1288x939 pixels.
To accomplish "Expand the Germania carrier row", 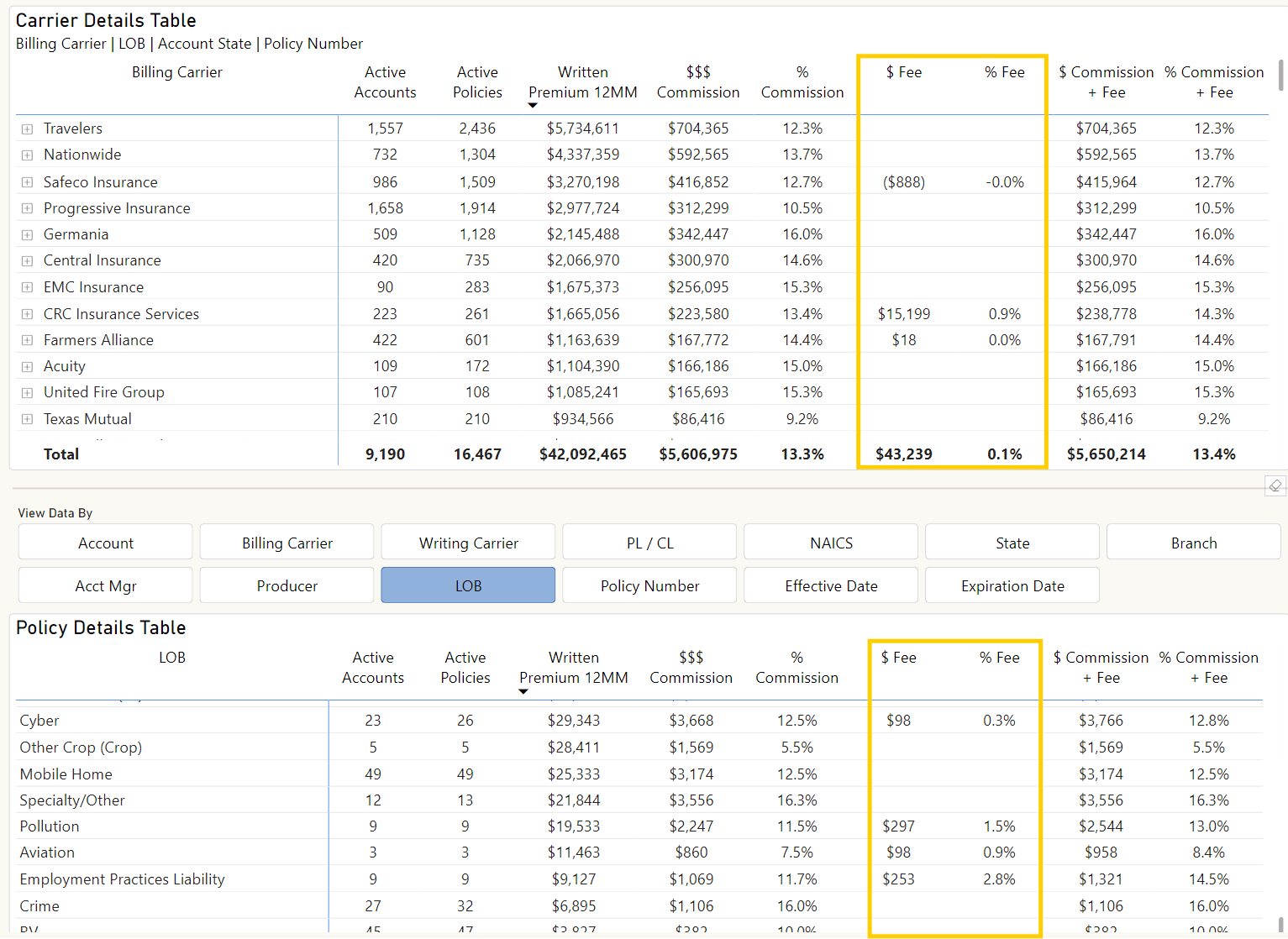I will 28,235.
